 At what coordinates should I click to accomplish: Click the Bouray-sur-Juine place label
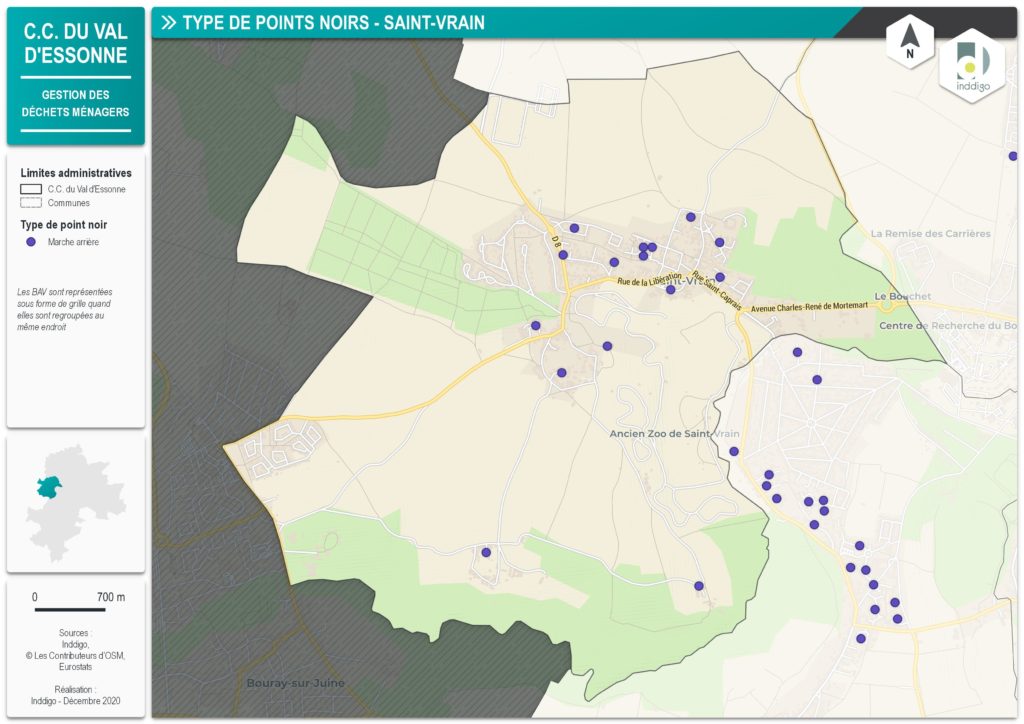tap(295, 683)
